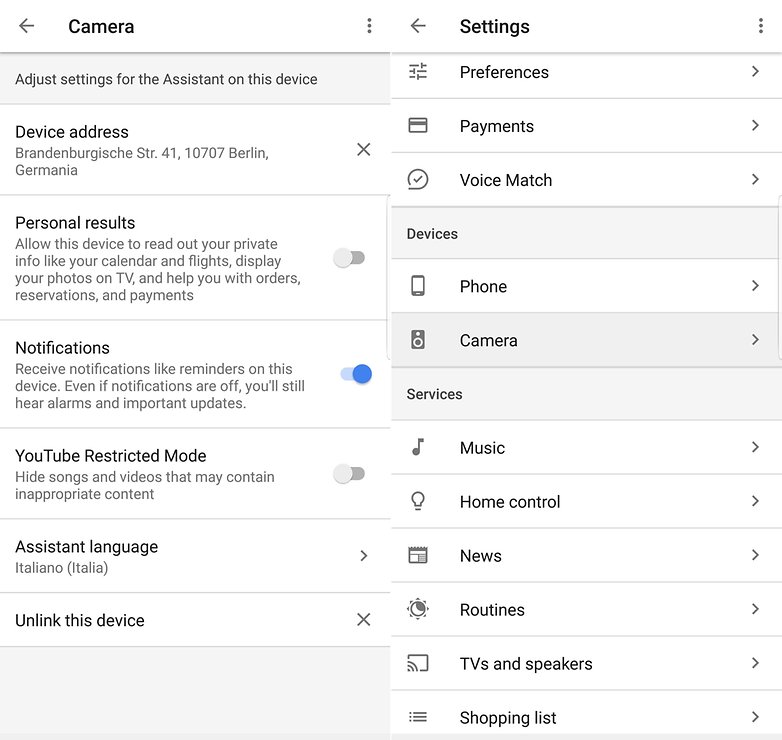The height and width of the screenshot is (740, 782).
Task: Open the Payments settings item
Action: pyautogui.click(x=586, y=126)
